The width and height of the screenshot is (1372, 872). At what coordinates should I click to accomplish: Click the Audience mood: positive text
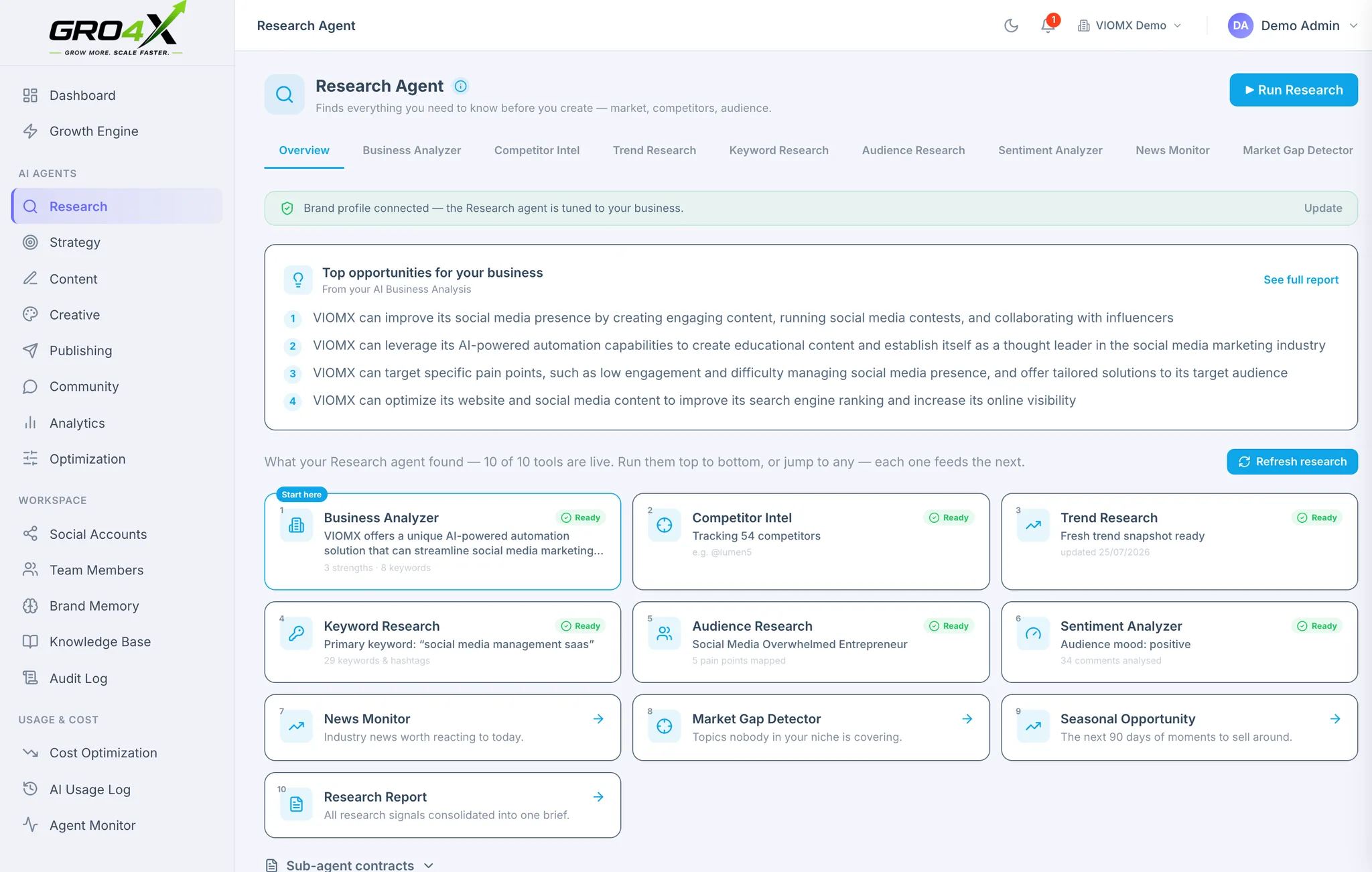click(1125, 644)
